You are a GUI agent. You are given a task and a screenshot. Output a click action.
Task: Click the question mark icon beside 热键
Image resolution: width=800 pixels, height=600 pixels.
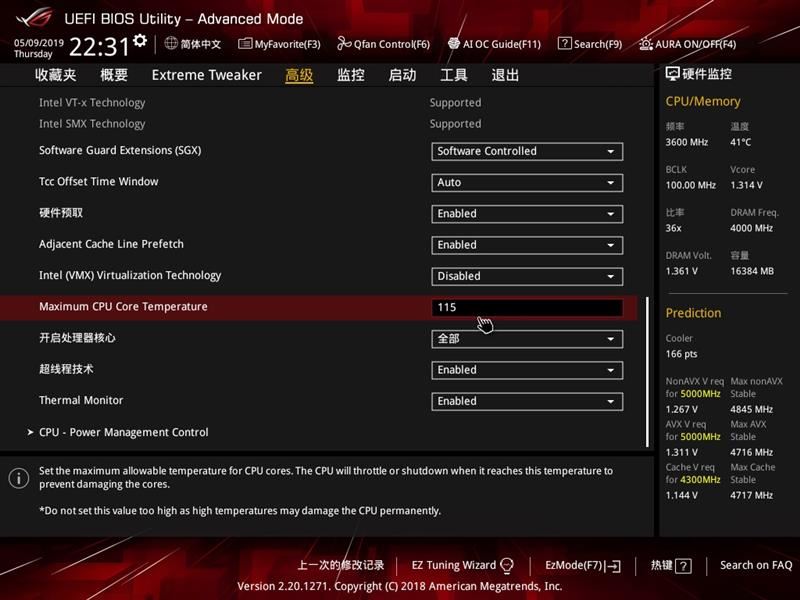683,566
